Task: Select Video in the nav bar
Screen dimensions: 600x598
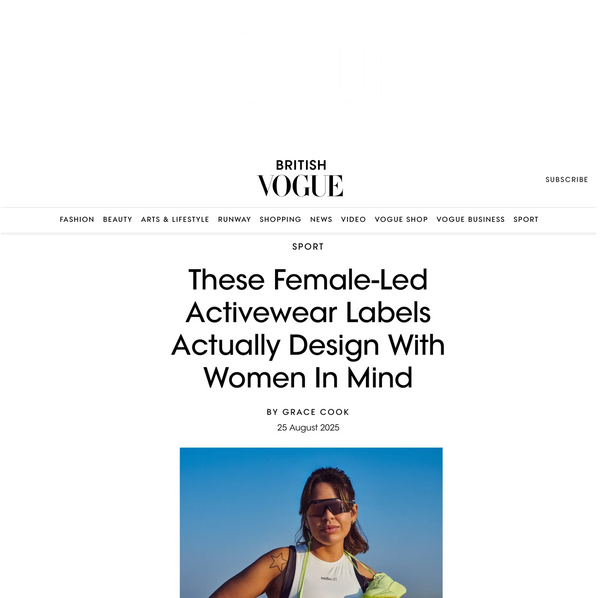Action: [x=353, y=220]
